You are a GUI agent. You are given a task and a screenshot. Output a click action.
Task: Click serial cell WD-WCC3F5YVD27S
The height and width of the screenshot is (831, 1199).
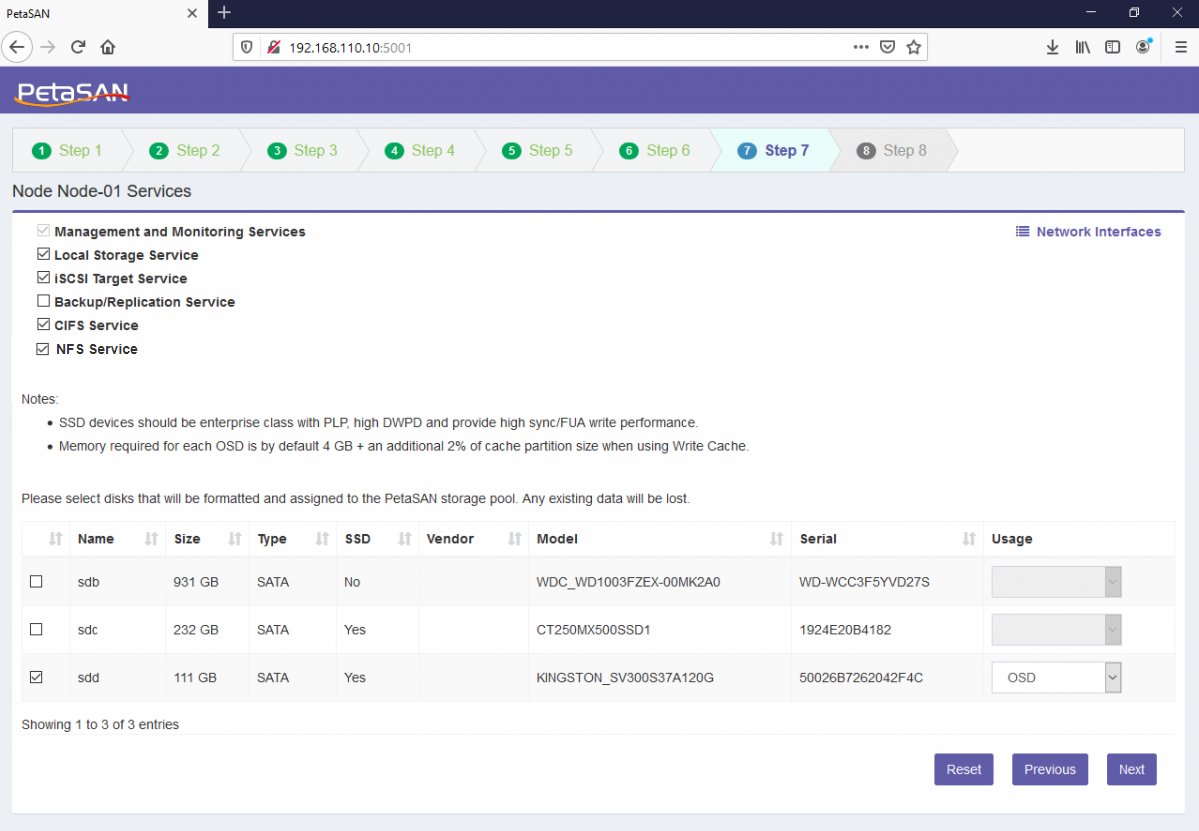[x=864, y=582]
